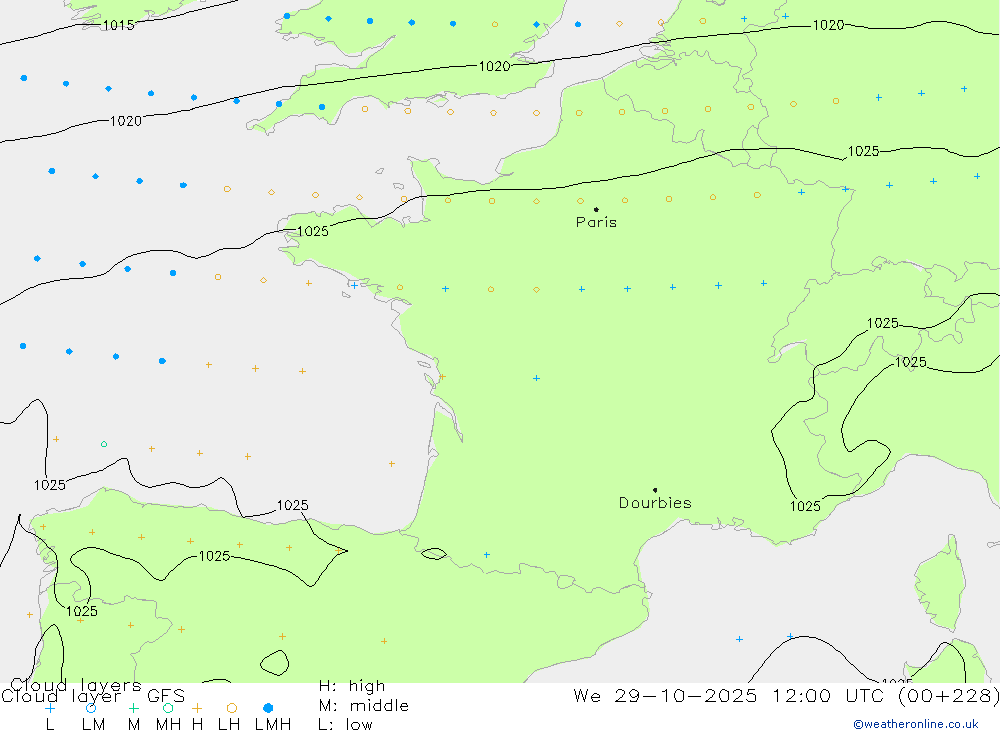
Task: Click the 'GFS' model label
Action: (166, 696)
